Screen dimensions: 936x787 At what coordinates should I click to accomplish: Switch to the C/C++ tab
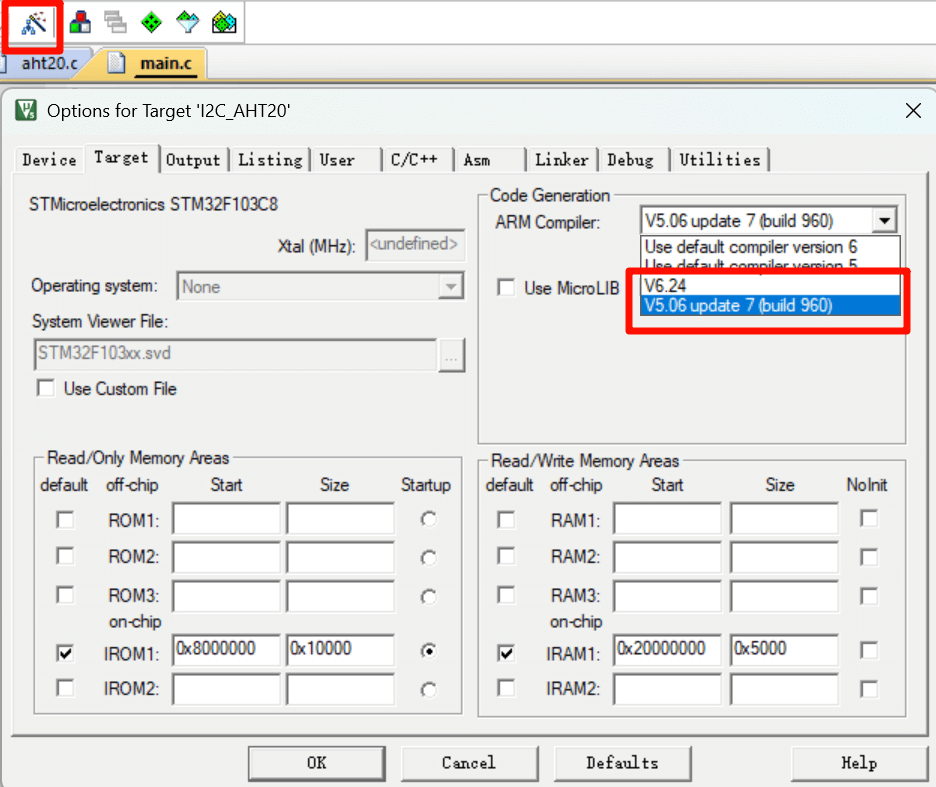[414, 160]
